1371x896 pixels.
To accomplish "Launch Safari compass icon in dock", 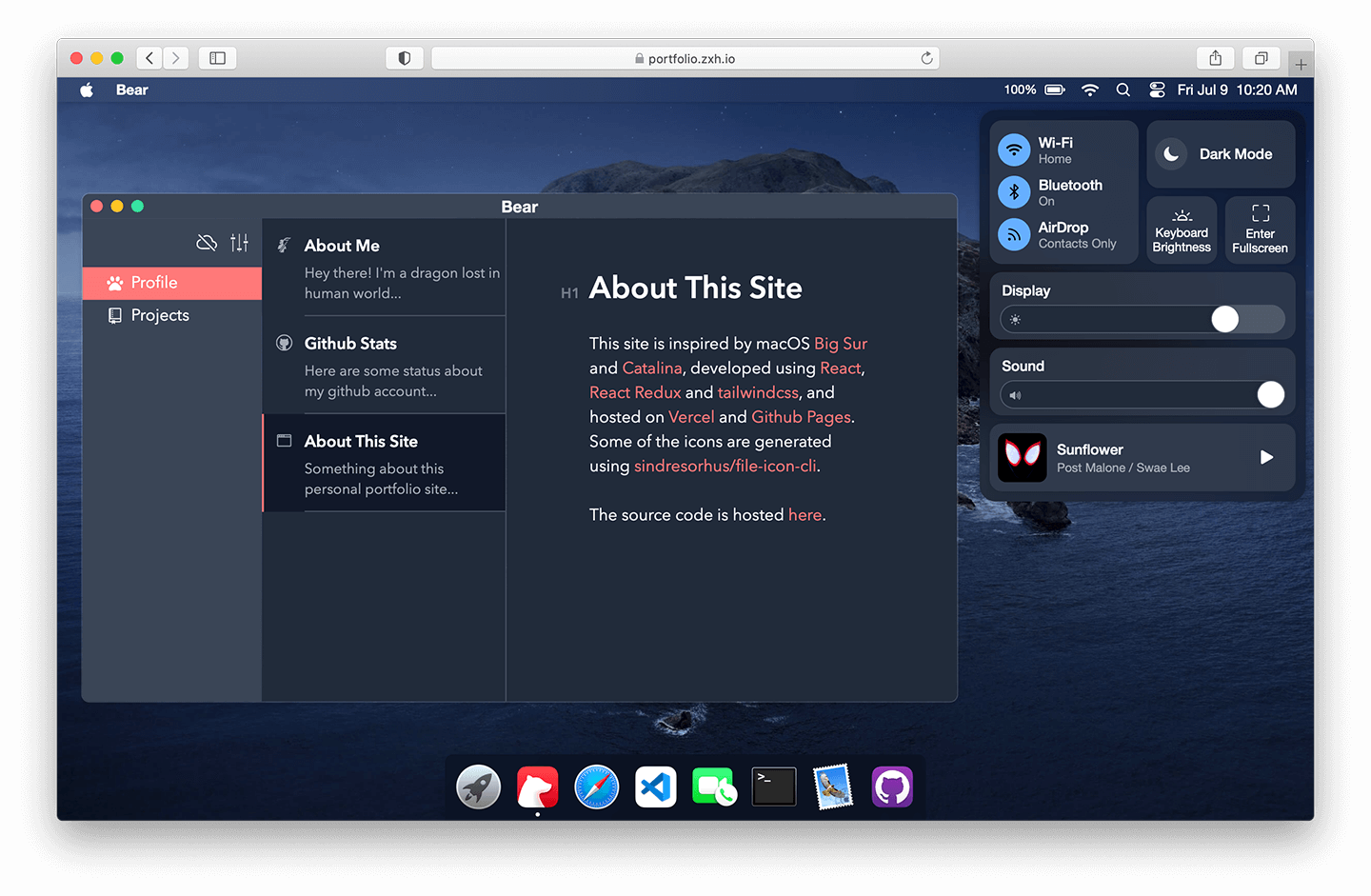I will (x=597, y=787).
